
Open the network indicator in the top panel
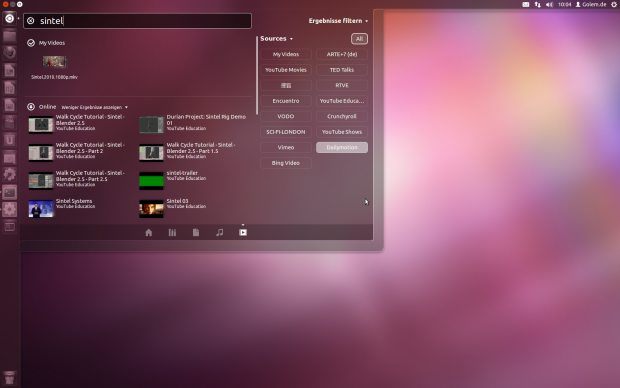click(x=537, y=4)
